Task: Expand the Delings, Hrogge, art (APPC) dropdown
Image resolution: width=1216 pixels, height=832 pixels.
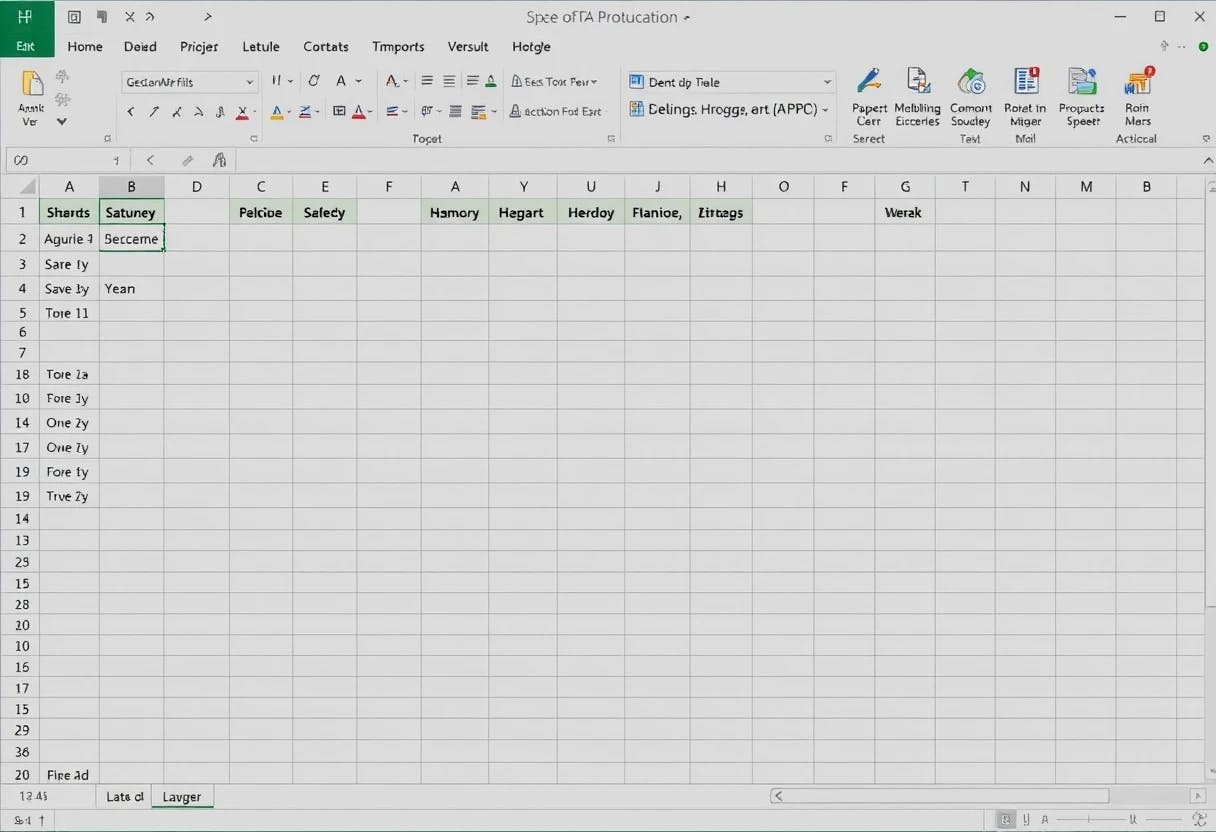Action: [x=827, y=109]
